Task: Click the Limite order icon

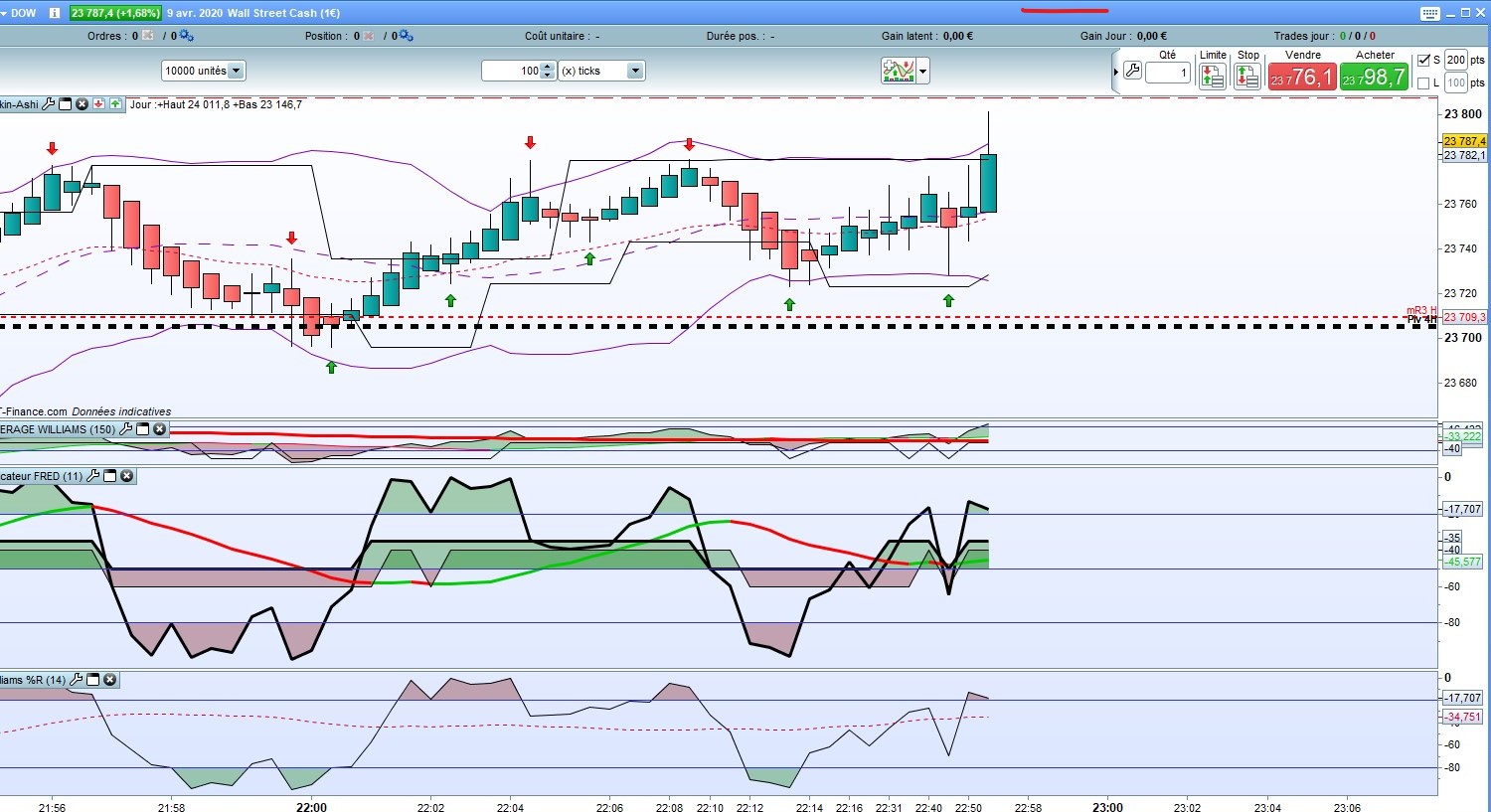Action: point(1213,77)
